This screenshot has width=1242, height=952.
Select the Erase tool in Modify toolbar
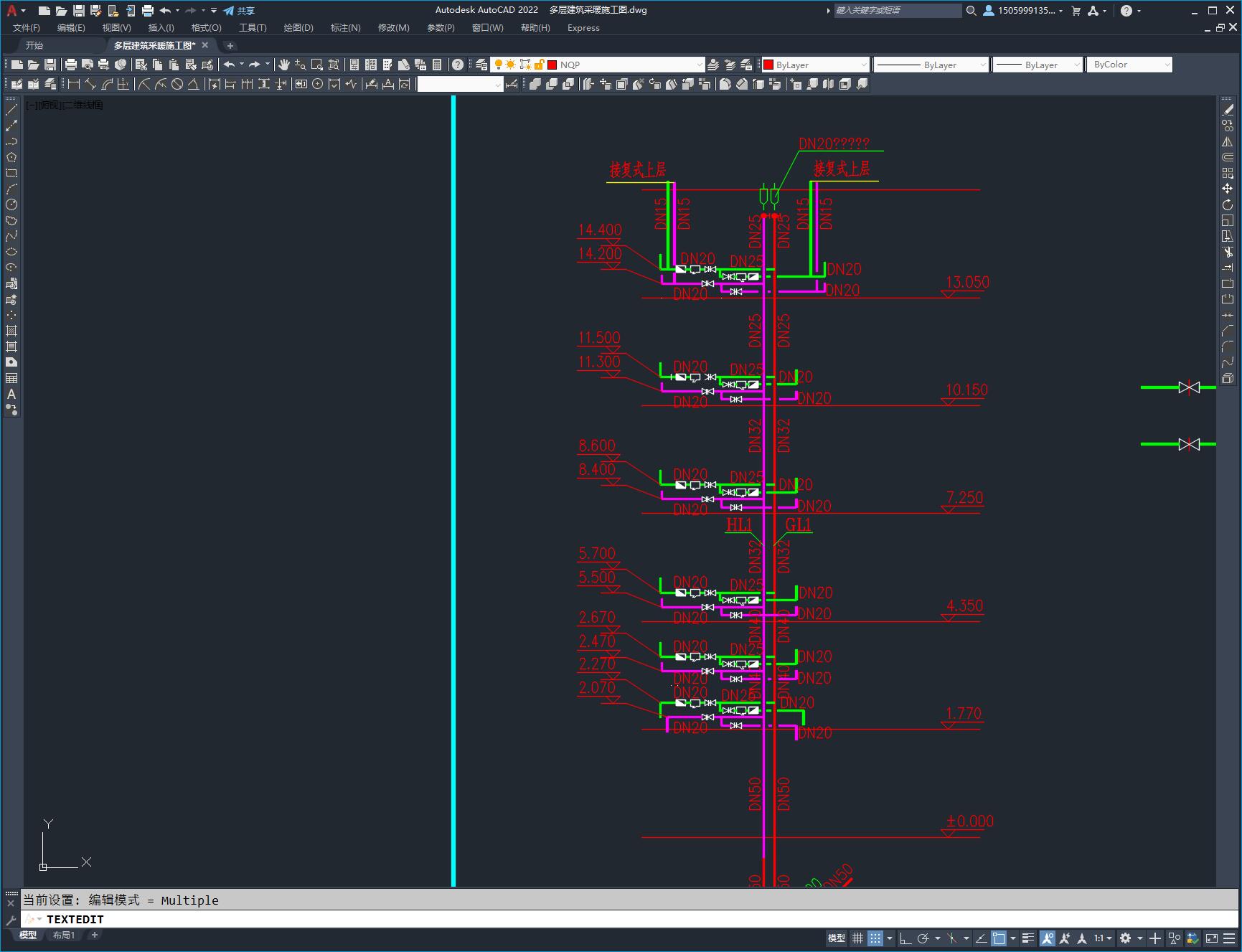(x=1228, y=110)
